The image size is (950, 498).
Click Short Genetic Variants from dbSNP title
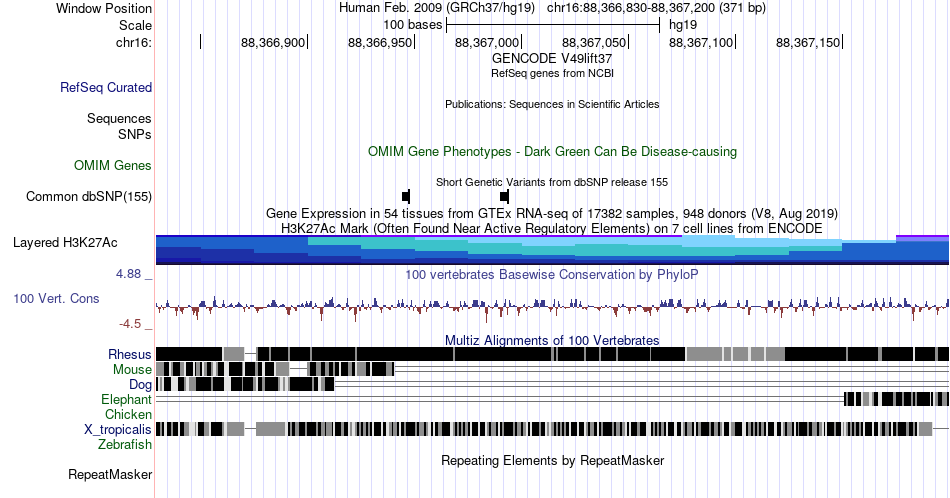tap(552, 182)
